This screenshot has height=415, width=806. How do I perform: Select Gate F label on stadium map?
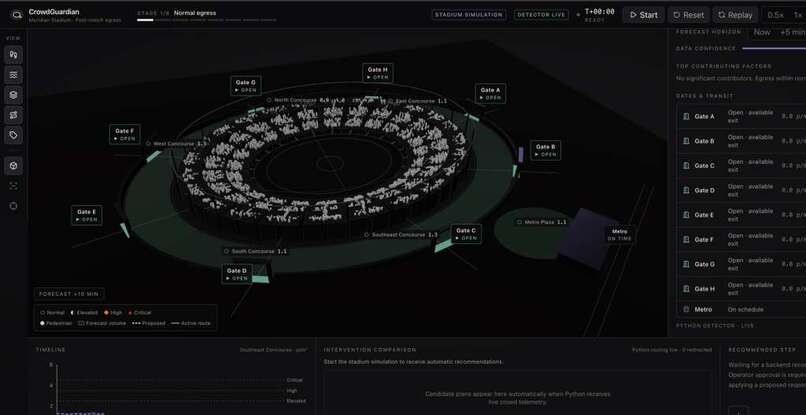pos(124,134)
